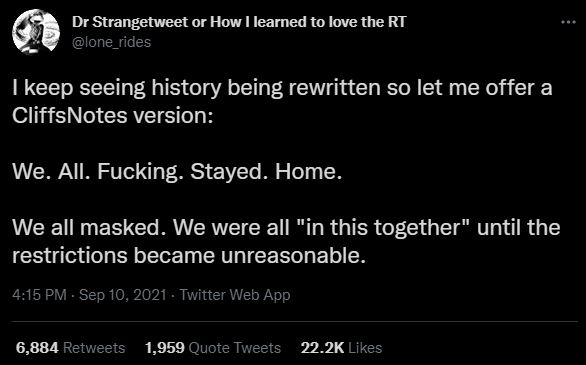This screenshot has height=365, width=586.
Task: Click the 'restrictions became unreasonable' text
Action: pos(188,256)
